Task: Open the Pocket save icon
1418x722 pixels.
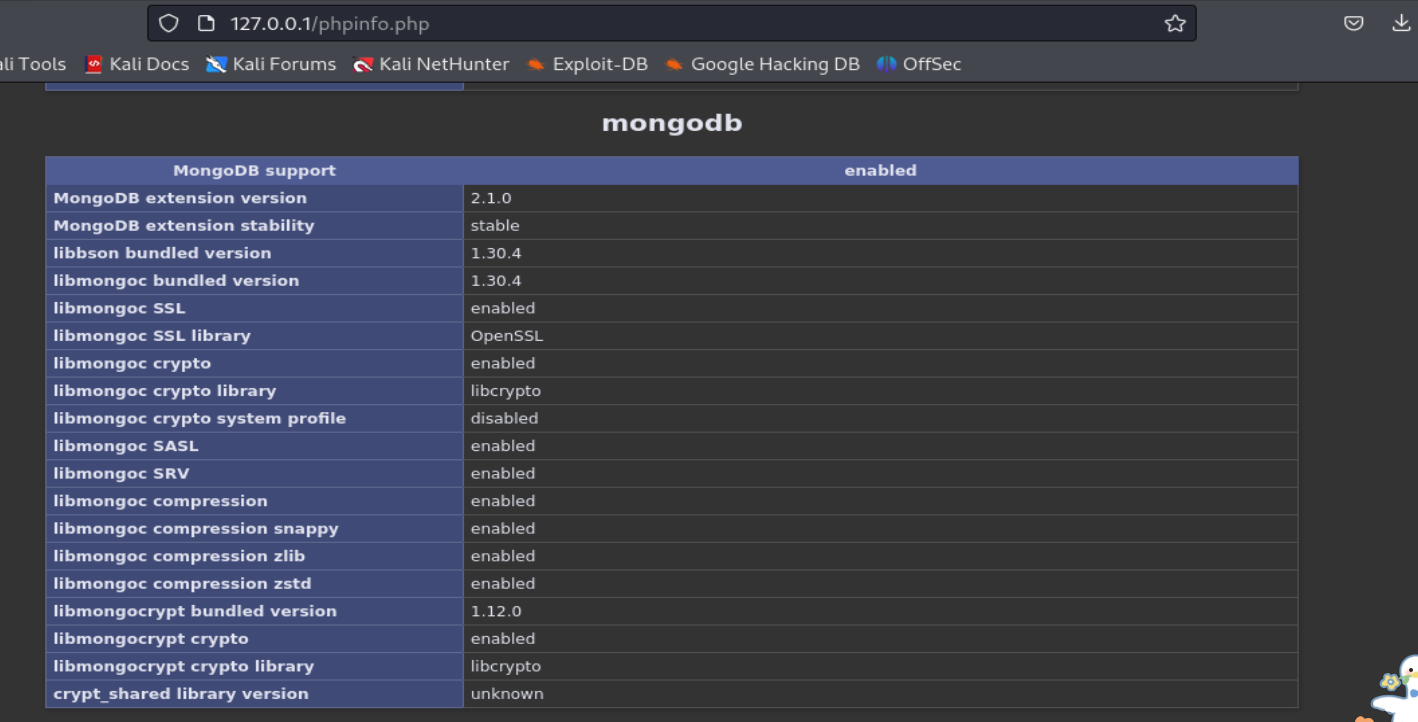Action: pos(1353,23)
